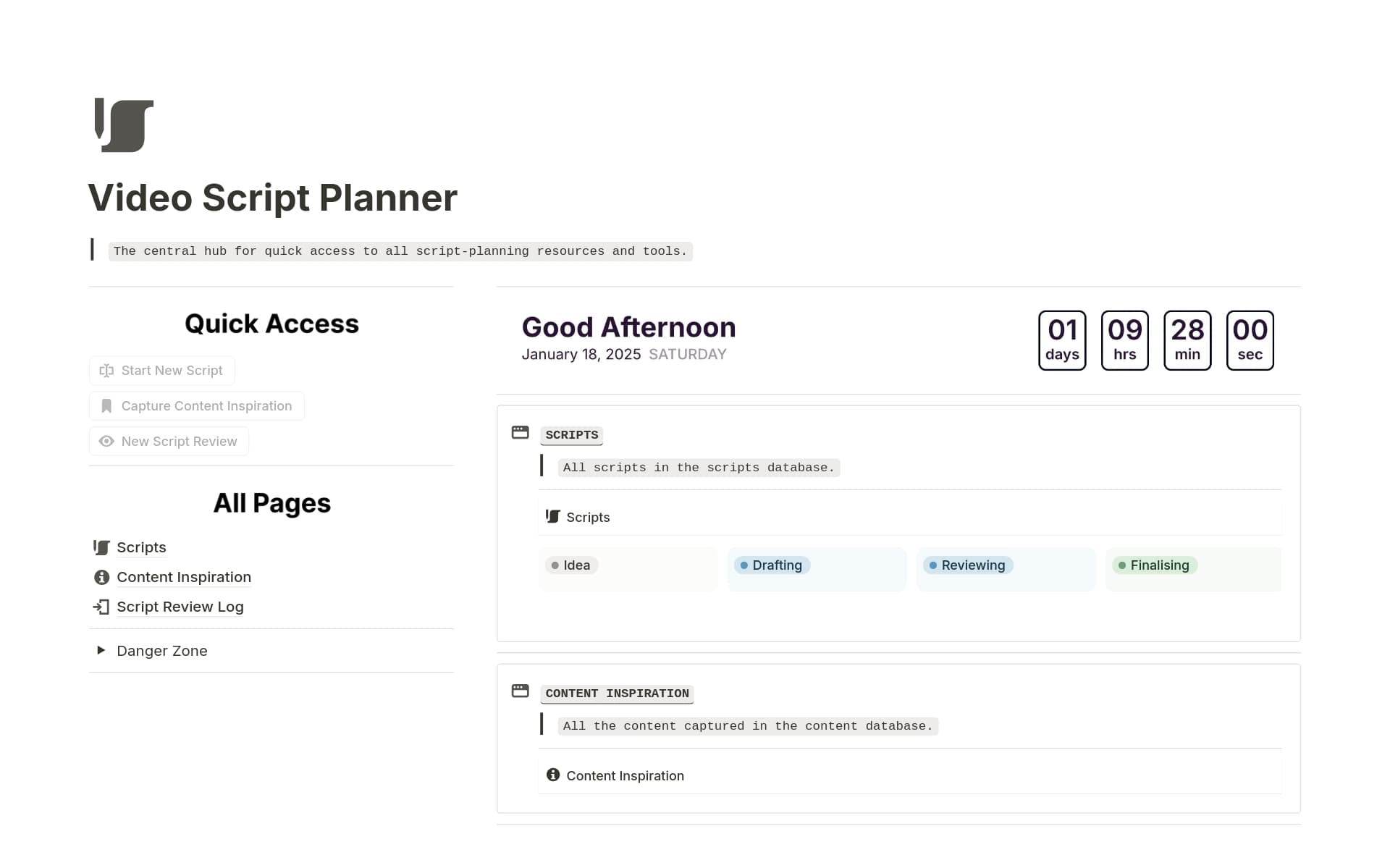The width and height of the screenshot is (1390, 868).
Task: Click the Scripts icon inside the embedded database
Action: (x=552, y=516)
